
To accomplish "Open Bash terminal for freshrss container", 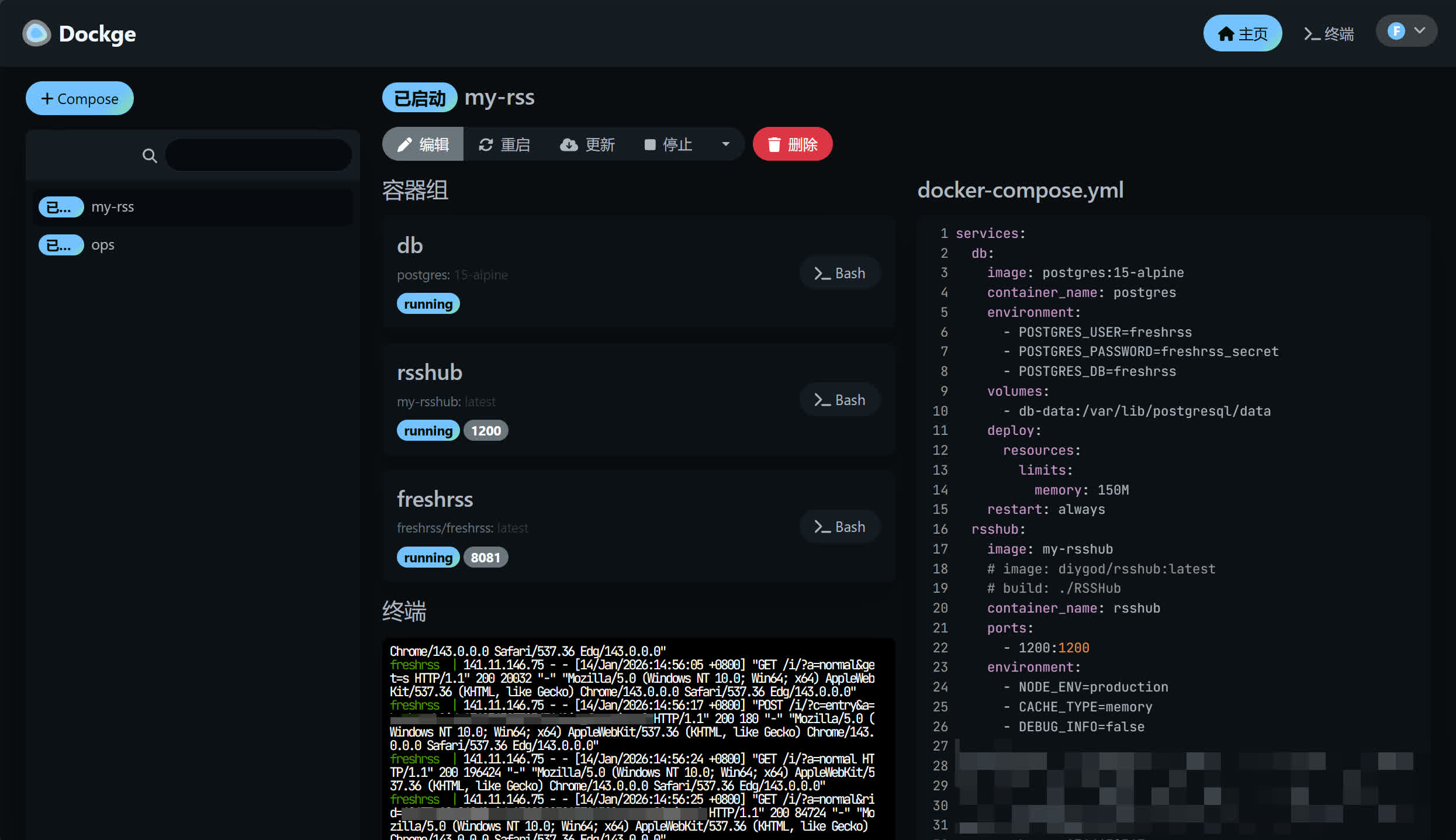I will point(839,527).
